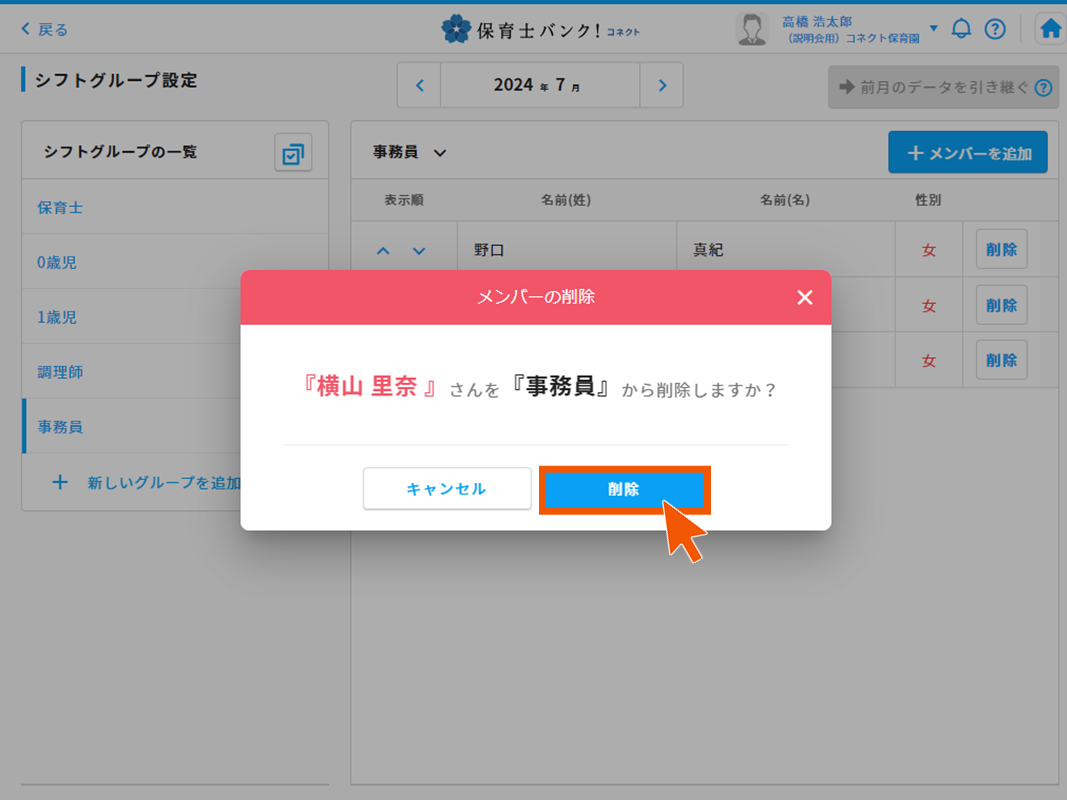
Task: Go home via the house icon
Action: tap(1048, 28)
